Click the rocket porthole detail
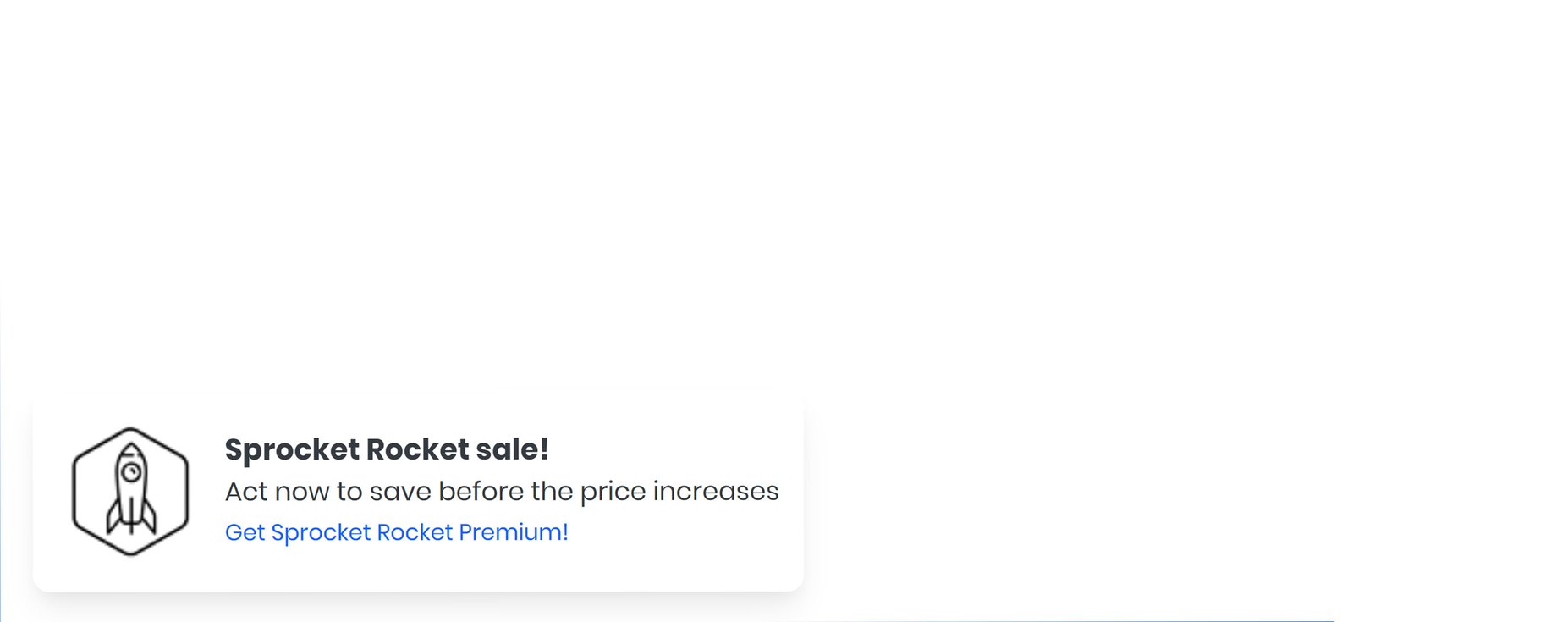Screen dimensions: 1568x622 (132, 471)
